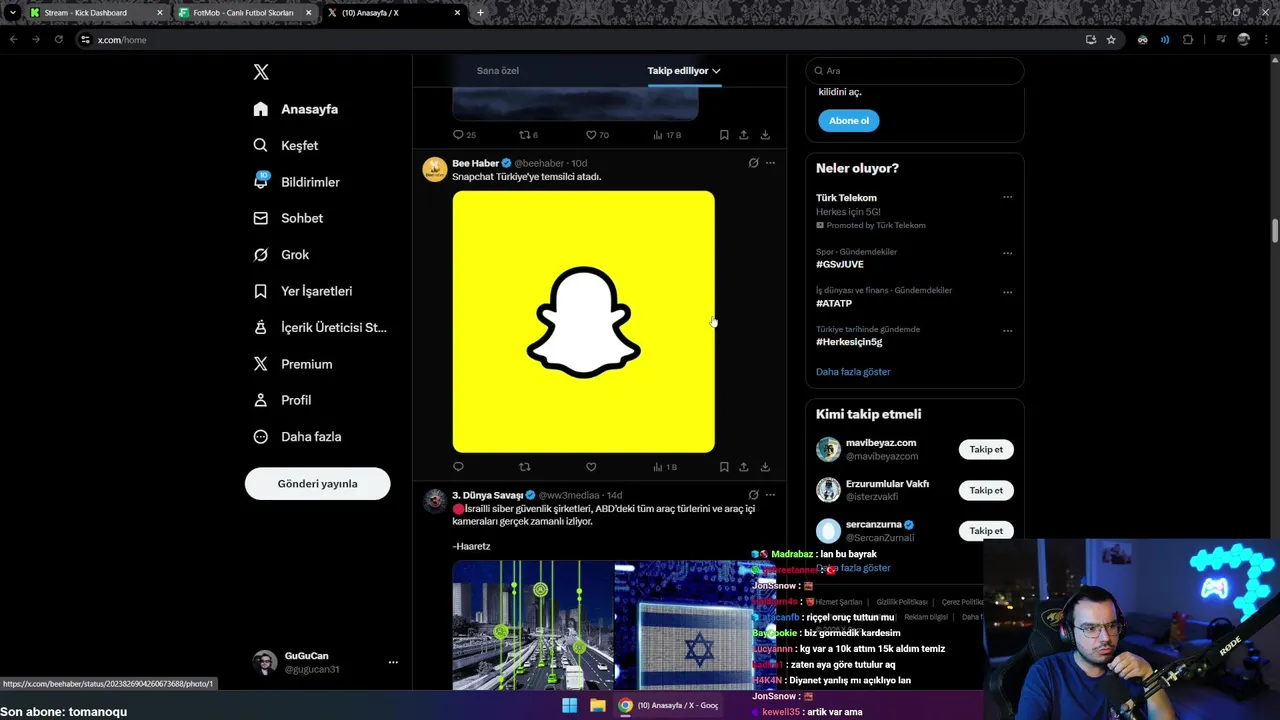
Task: Click Daha fazla göster under trends
Action: [x=853, y=372]
